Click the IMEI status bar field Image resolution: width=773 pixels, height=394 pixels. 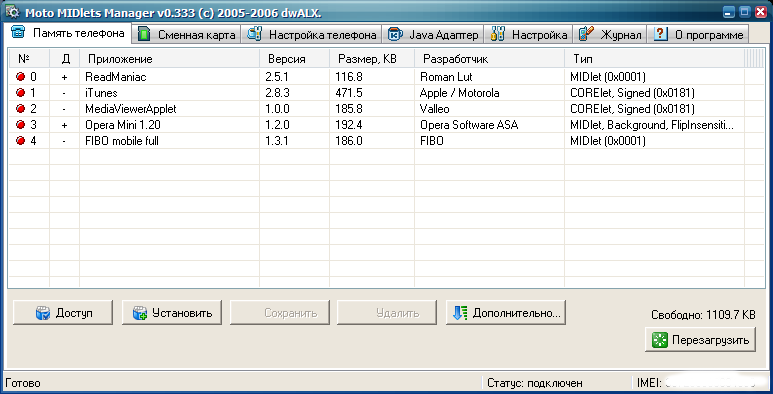[699, 383]
